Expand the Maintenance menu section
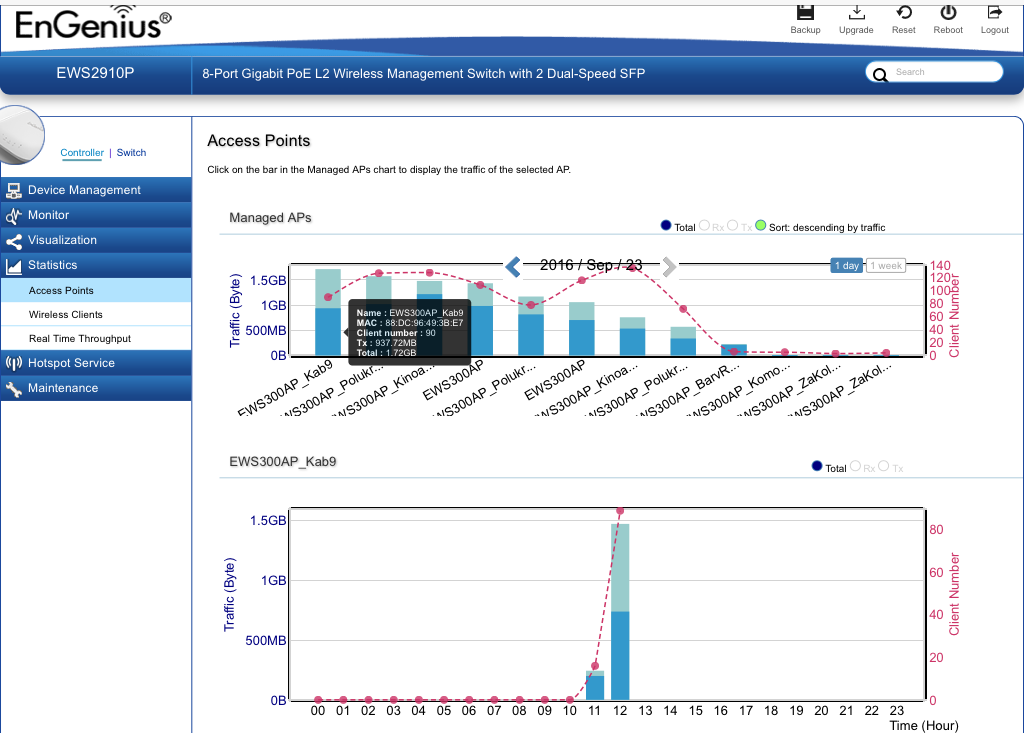 (x=96, y=387)
